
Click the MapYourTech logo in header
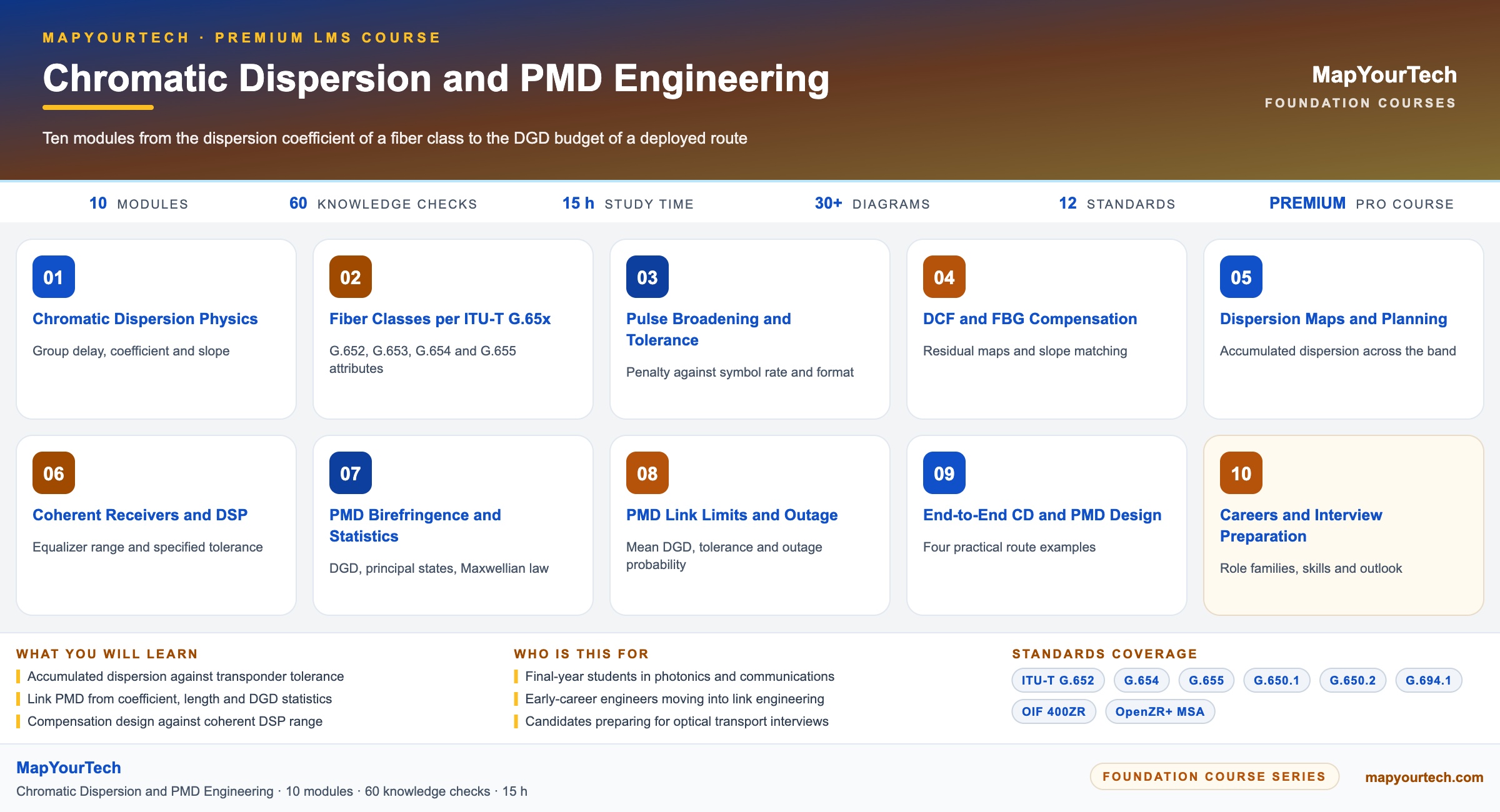1384,75
